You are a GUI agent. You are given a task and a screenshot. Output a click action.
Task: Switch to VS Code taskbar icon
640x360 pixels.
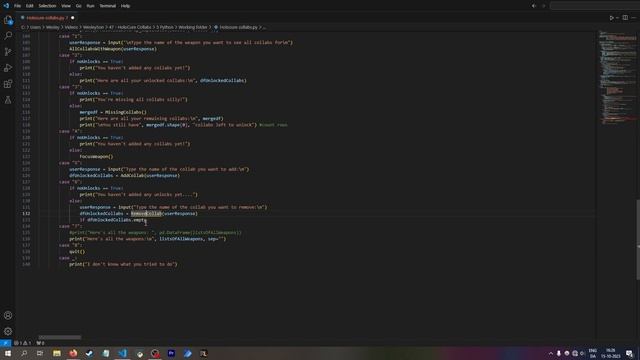click(x=122, y=353)
